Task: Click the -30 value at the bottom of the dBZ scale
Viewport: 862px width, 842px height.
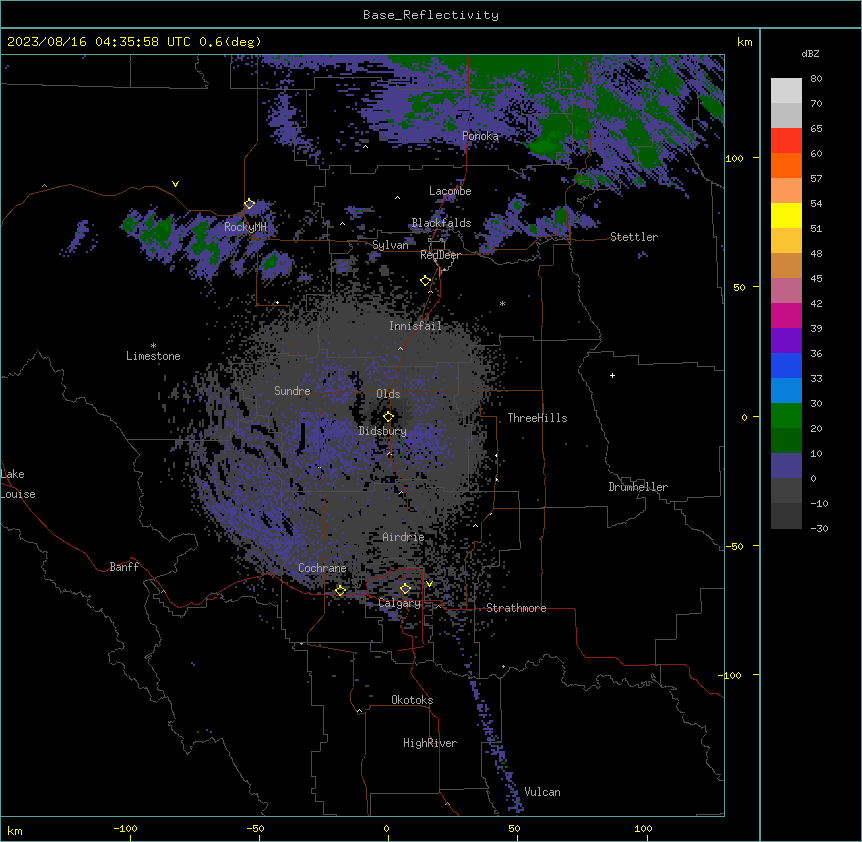Action: (819, 529)
